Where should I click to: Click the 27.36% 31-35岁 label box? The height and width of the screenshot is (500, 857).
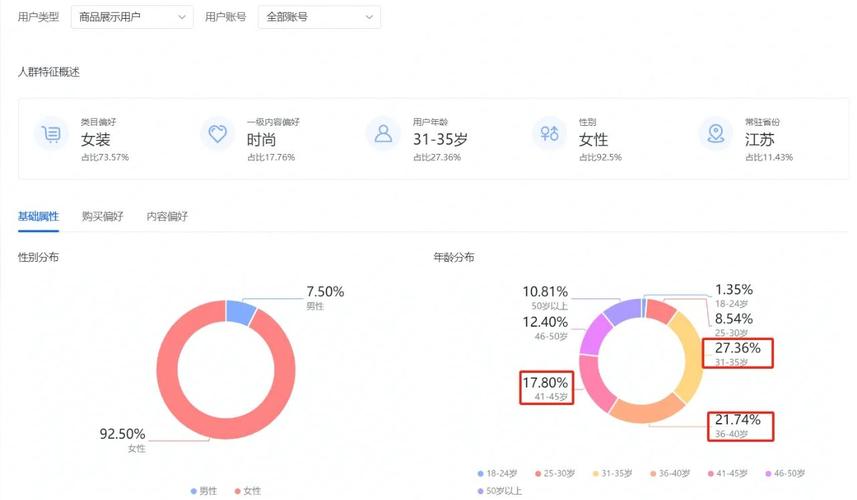pos(738,354)
